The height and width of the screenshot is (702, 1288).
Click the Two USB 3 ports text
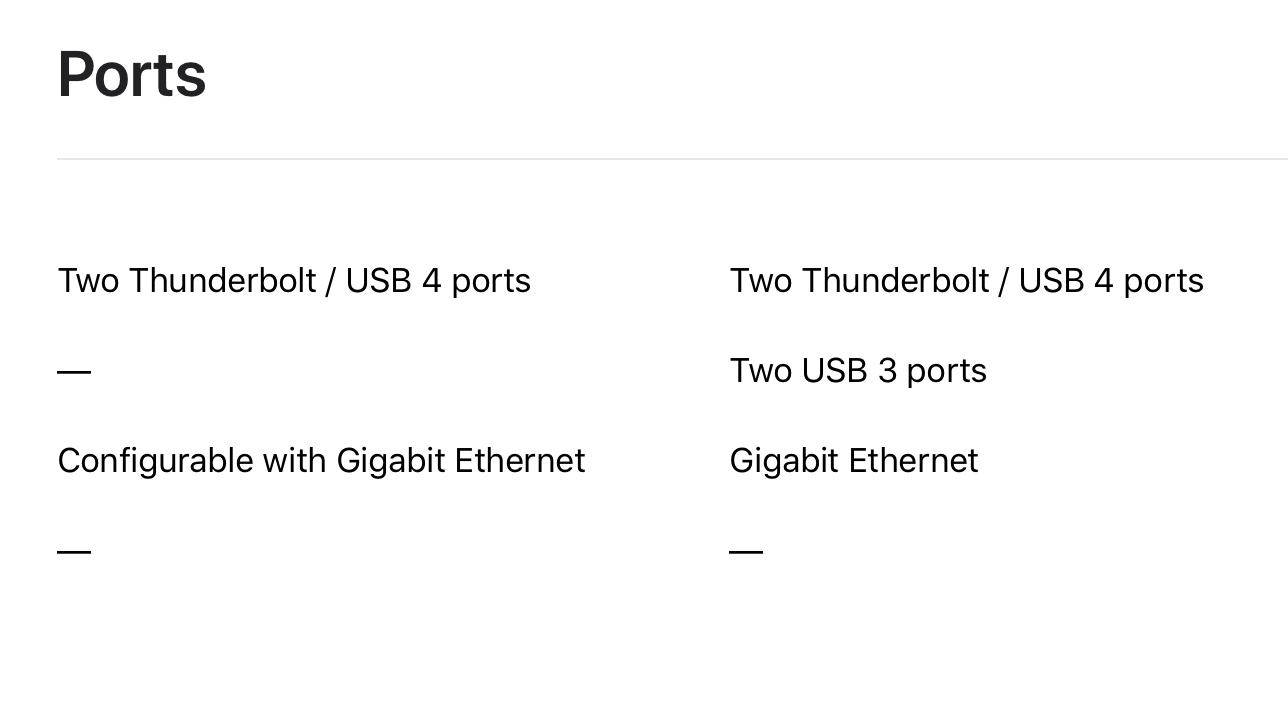[x=858, y=371]
